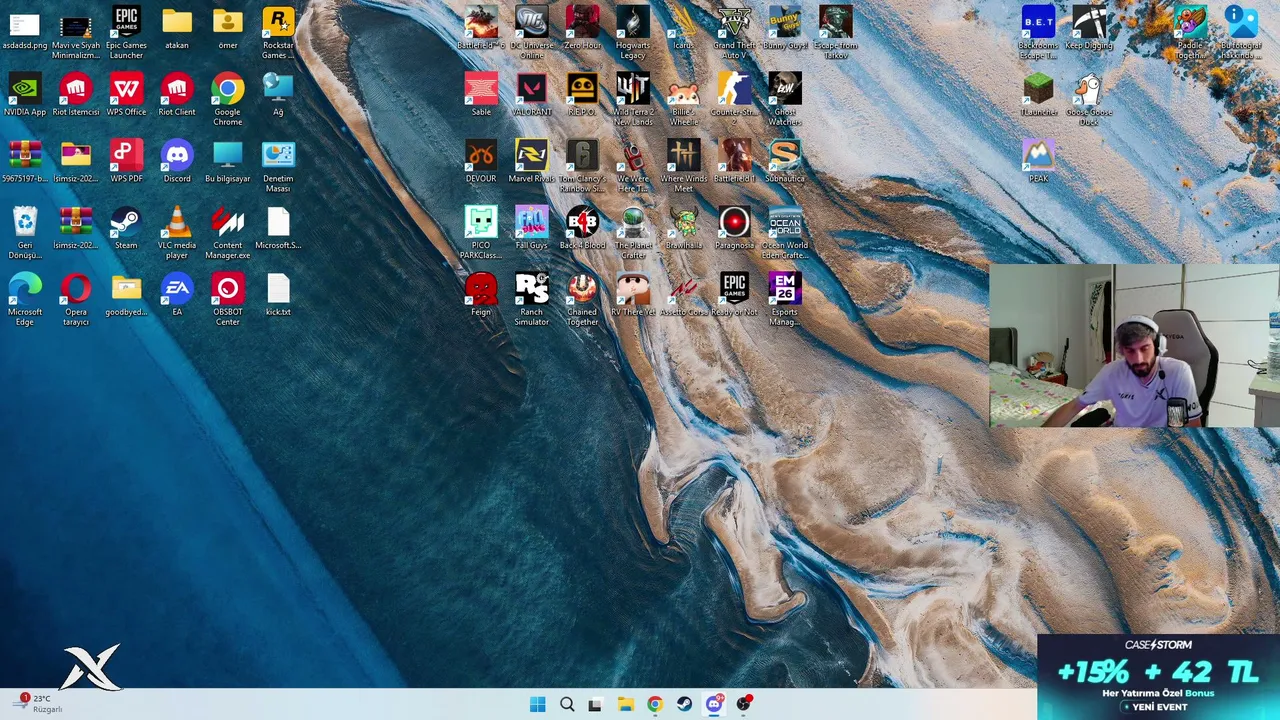The image size is (1280, 720).
Task: Select the Opera tarayıcı icon
Action: pos(76,300)
